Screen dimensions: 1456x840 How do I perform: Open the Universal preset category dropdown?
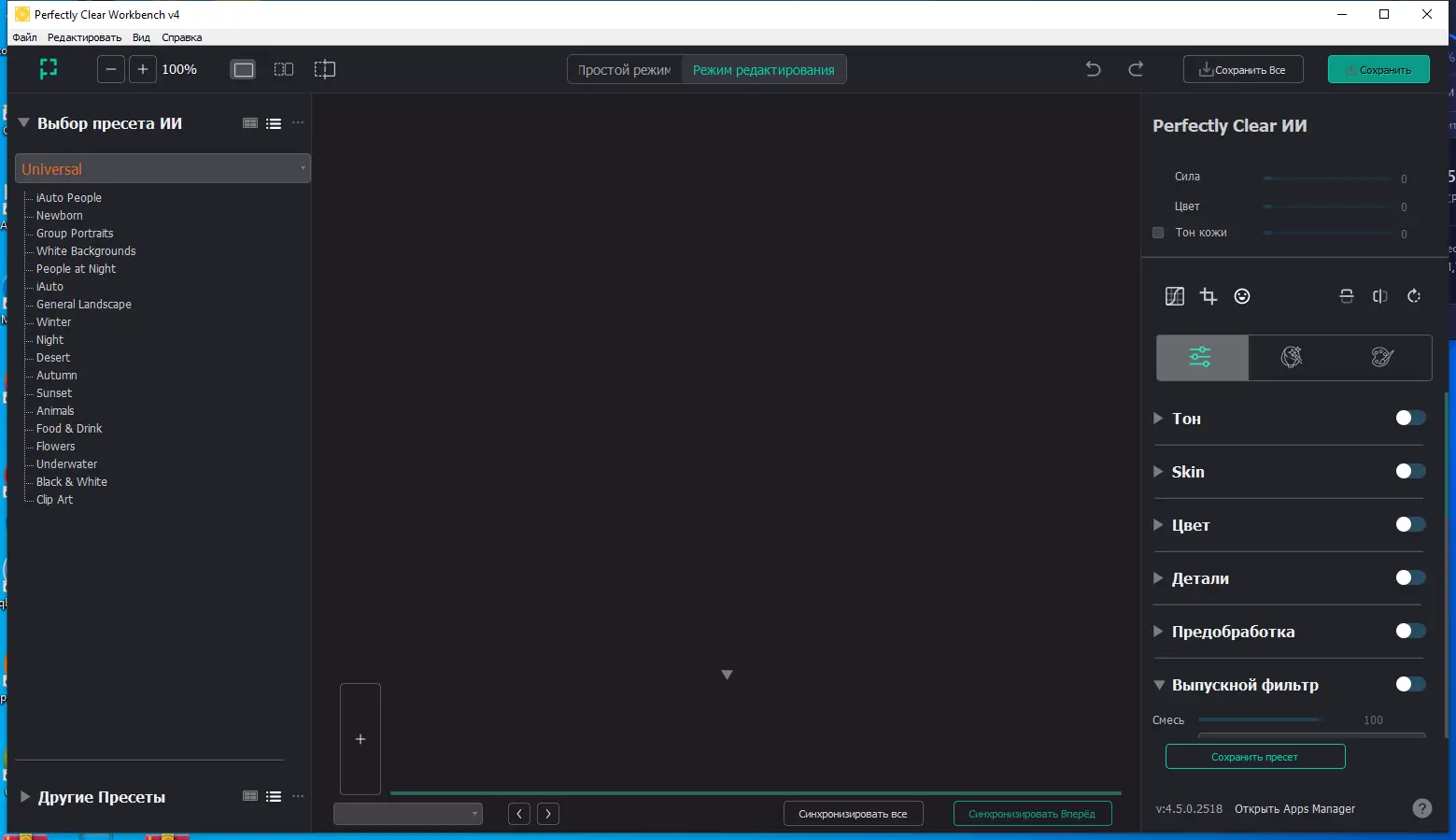301,168
